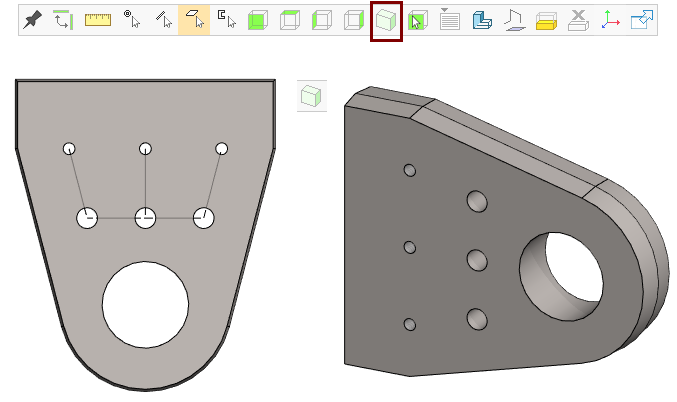The height and width of the screenshot is (402, 677).
Task: Toggle the highlighted face selection filter
Action: tap(194, 20)
